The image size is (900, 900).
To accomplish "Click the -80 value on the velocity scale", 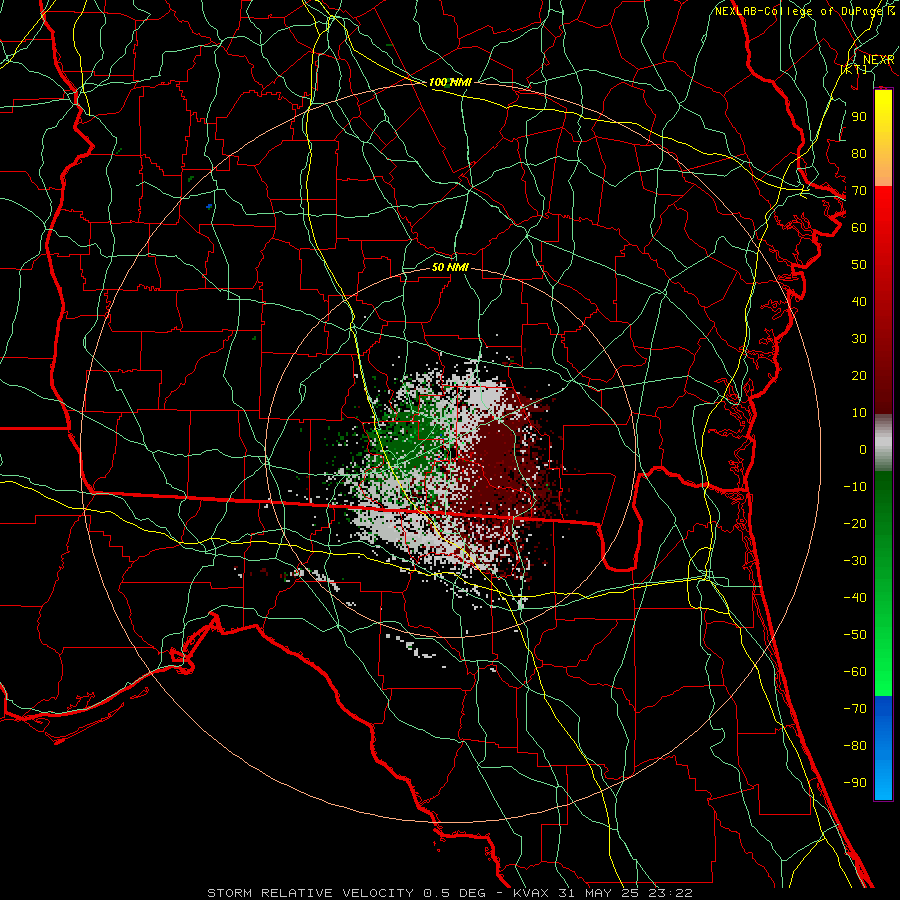I will coord(855,746).
